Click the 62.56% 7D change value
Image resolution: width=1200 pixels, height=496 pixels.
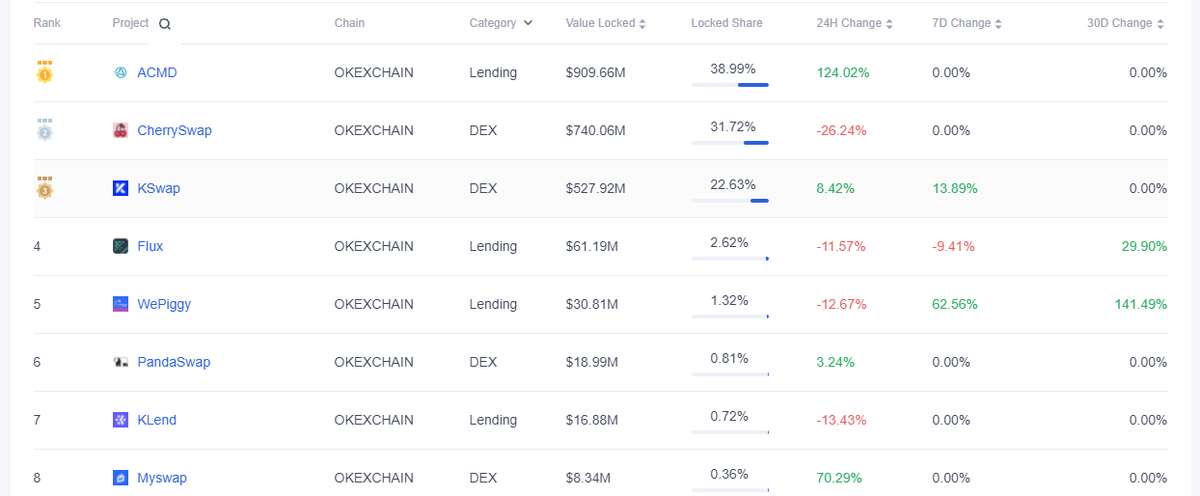[955, 304]
